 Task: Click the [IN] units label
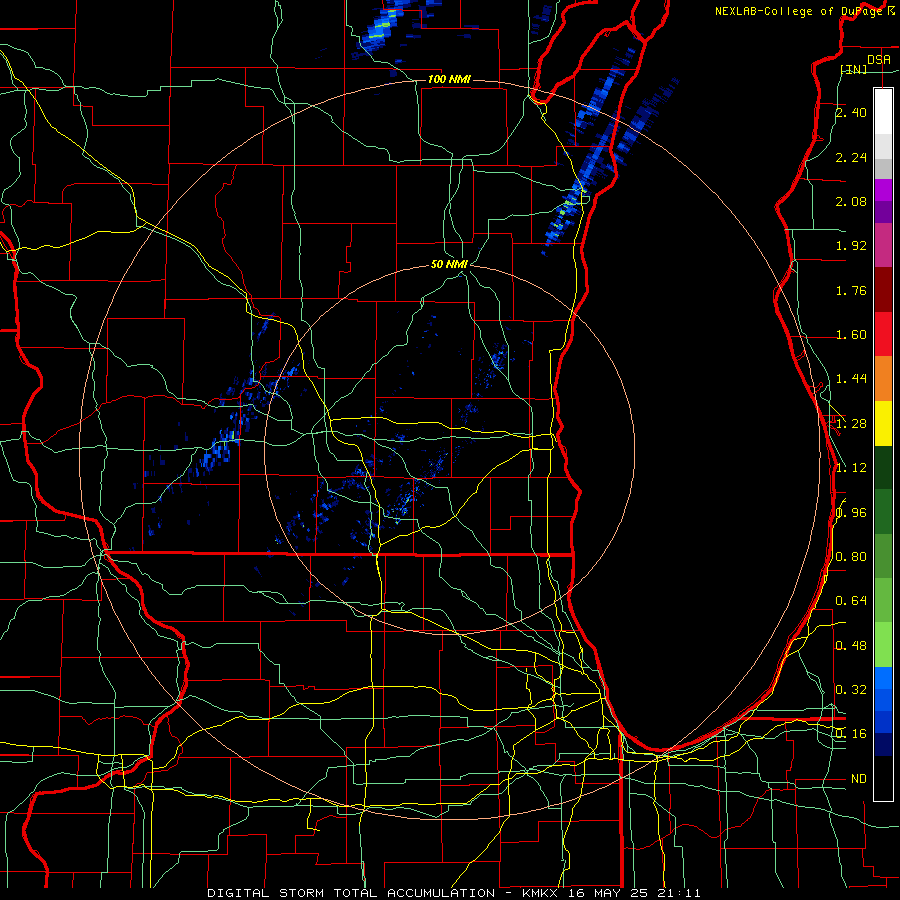pos(854,69)
